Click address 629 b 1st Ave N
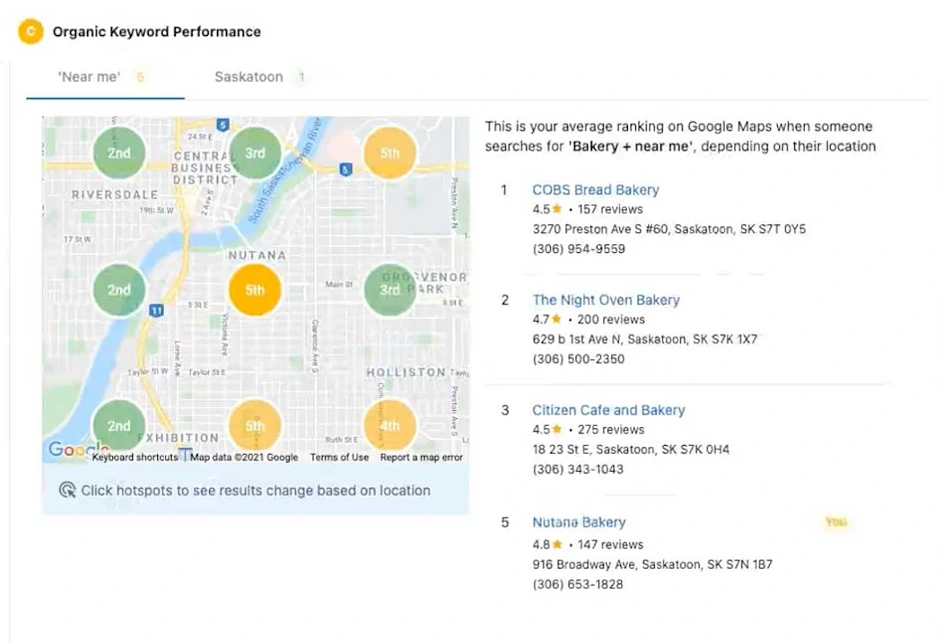 pos(645,339)
